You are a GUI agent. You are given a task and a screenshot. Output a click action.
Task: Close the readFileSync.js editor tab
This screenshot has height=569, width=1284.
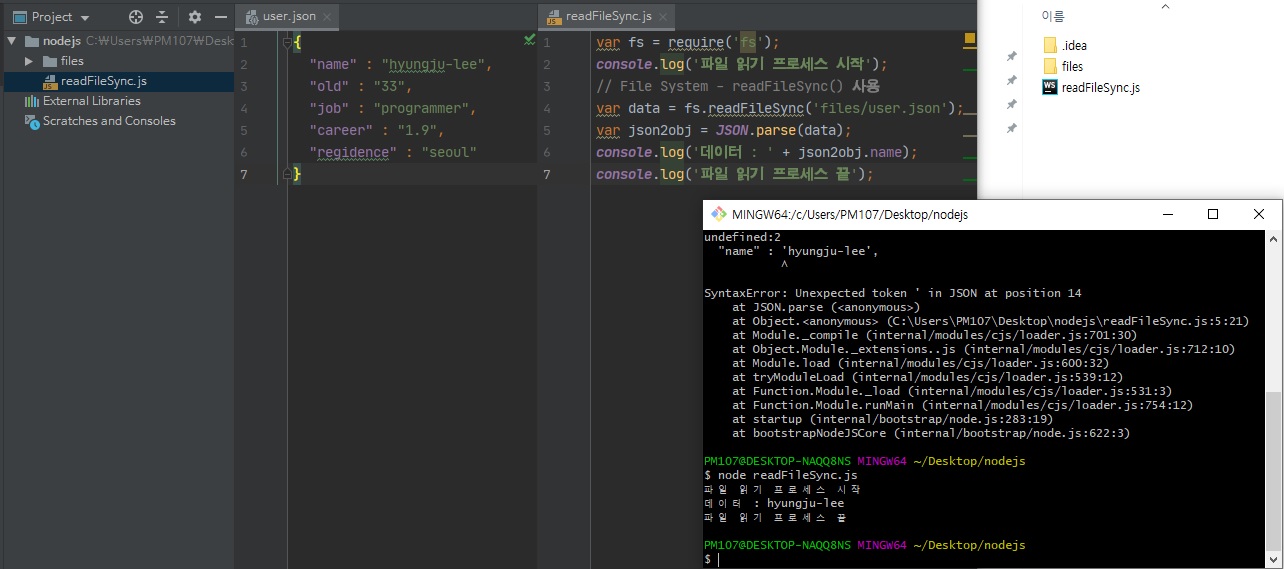663,17
